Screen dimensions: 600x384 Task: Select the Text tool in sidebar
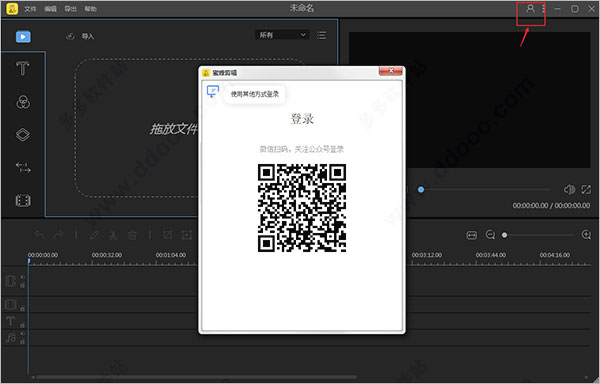23,69
